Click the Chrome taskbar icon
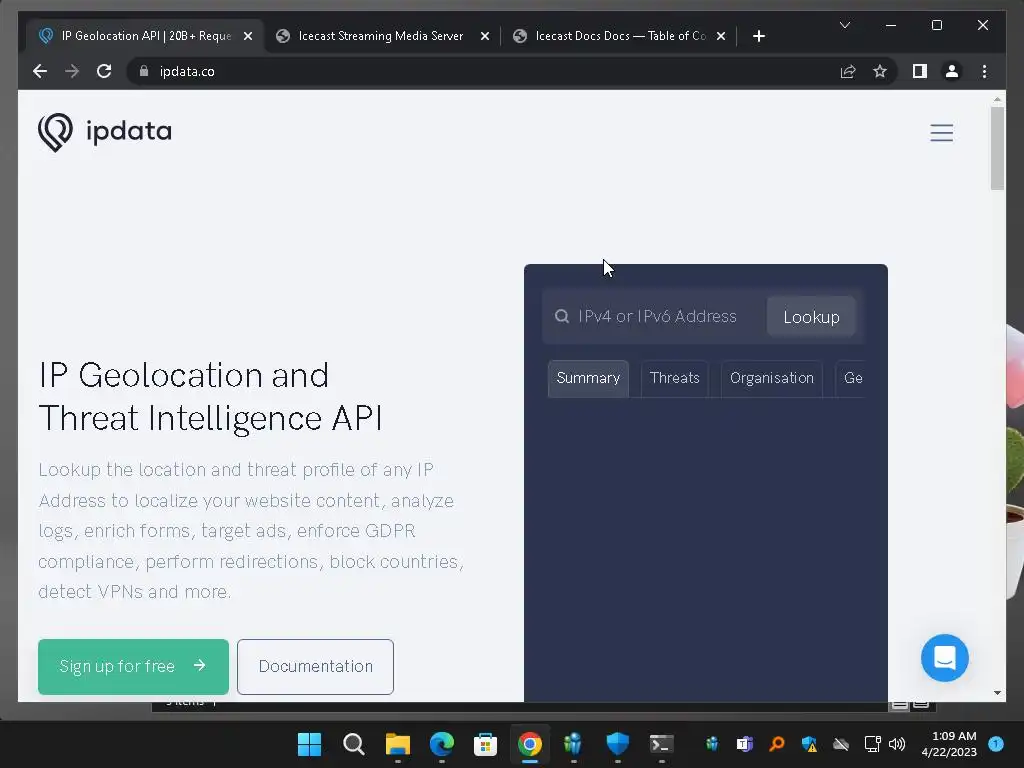 point(530,744)
